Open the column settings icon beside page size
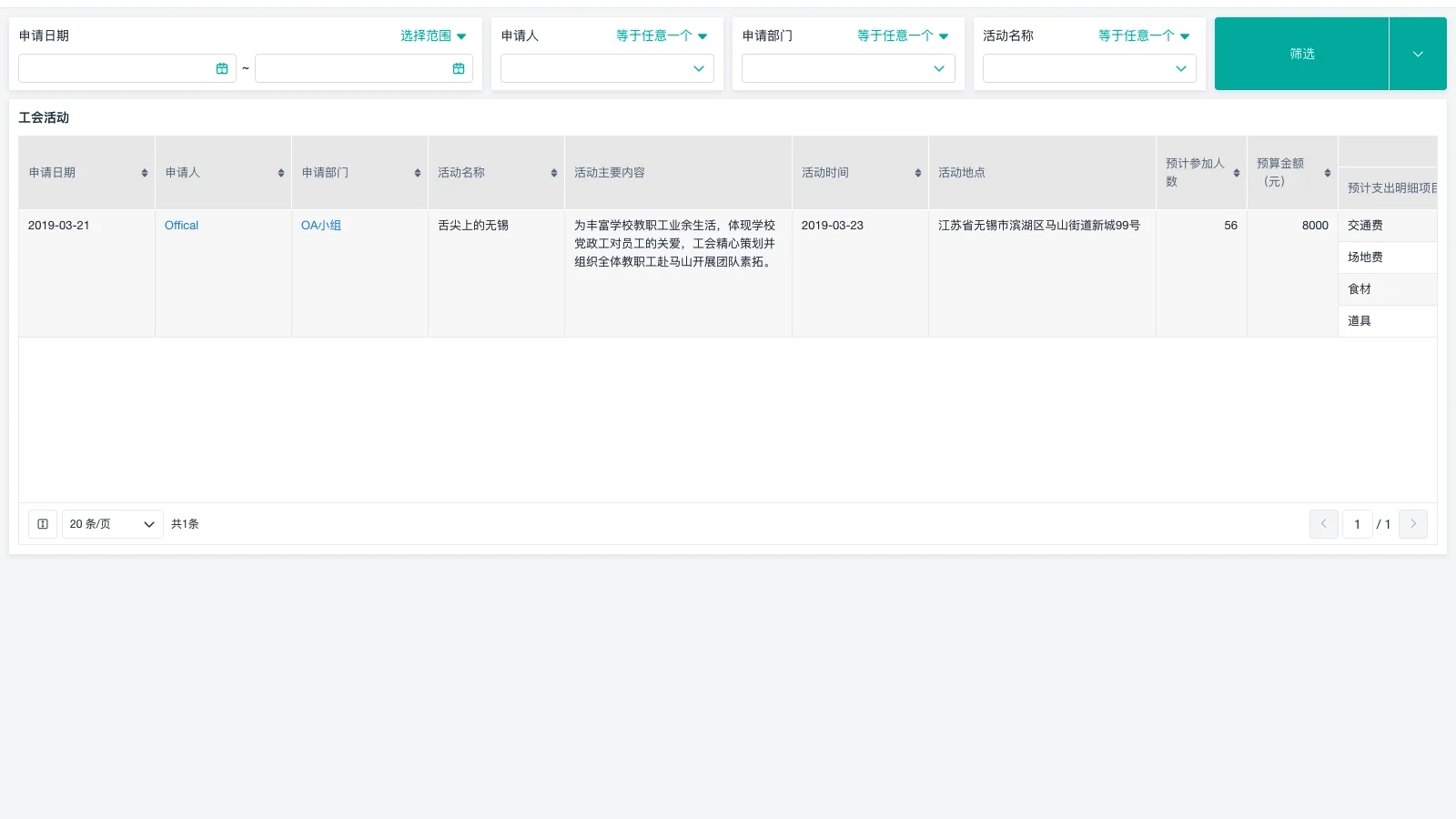Image resolution: width=1456 pixels, height=819 pixels. (43, 524)
